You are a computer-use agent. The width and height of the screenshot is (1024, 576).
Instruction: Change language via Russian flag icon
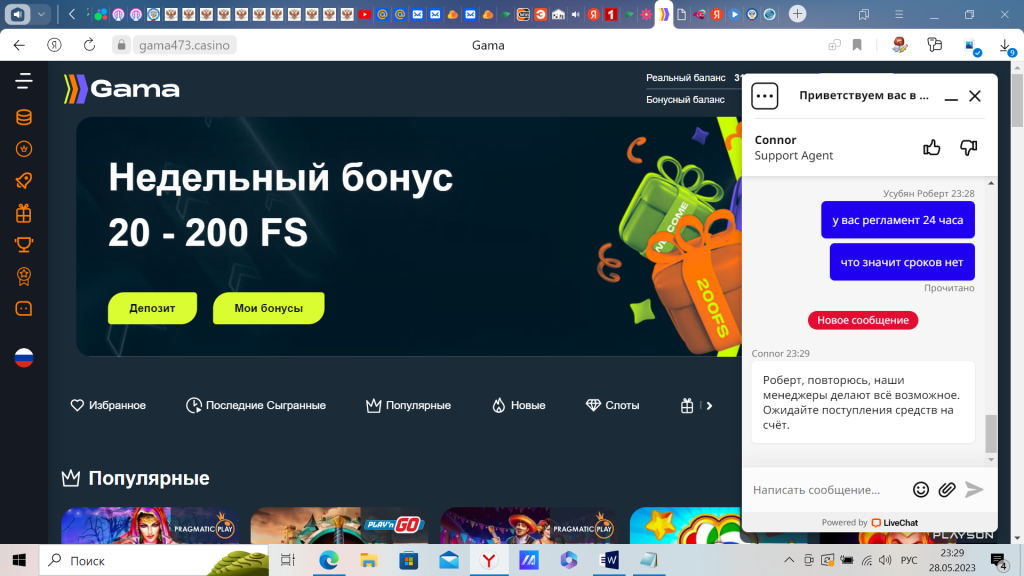point(24,358)
